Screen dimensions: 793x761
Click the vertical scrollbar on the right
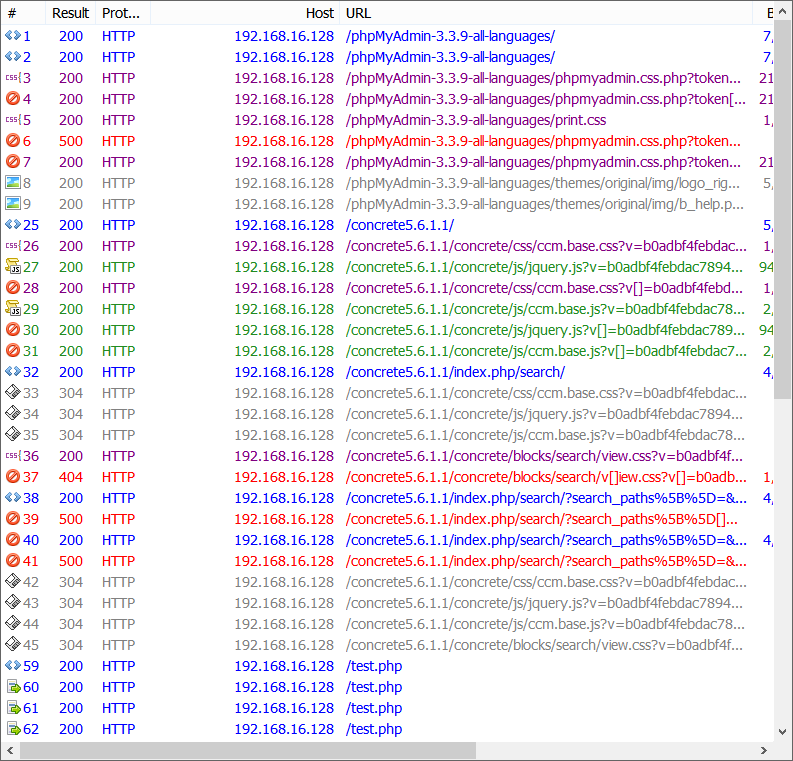[x=783, y=200]
